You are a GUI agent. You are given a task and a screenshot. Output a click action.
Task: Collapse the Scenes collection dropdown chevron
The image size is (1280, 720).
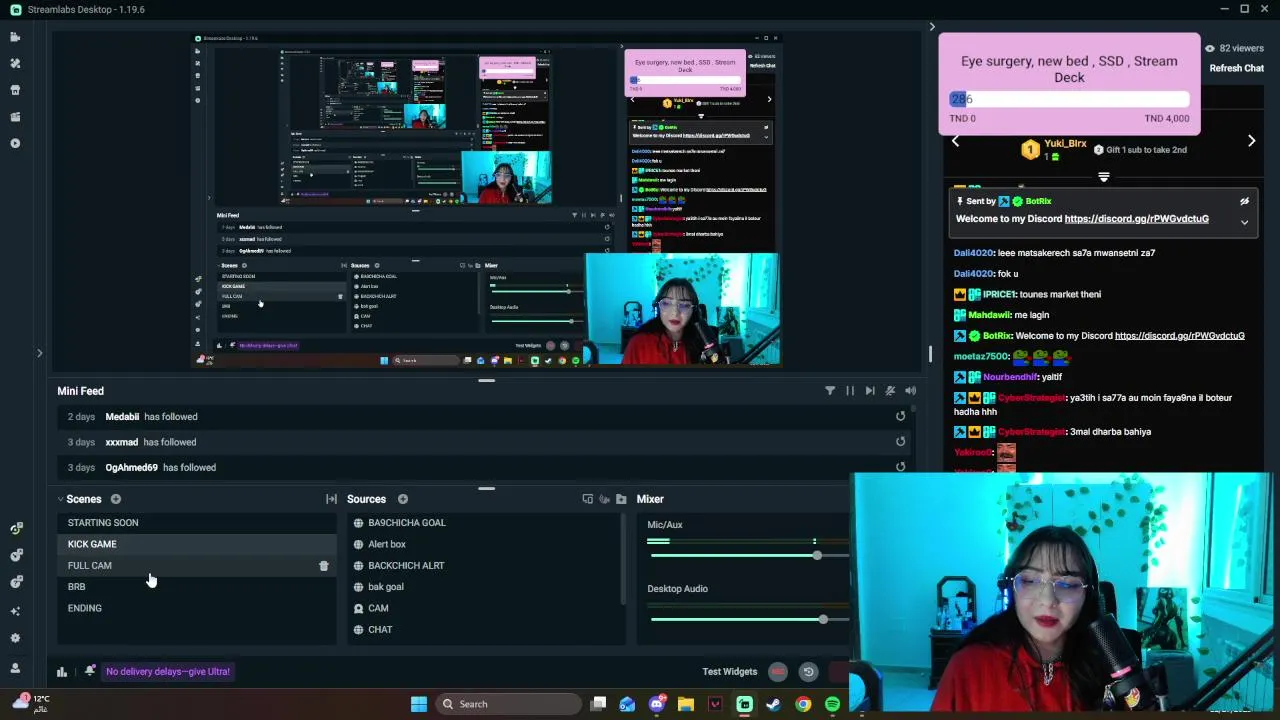tap(60, 499)
